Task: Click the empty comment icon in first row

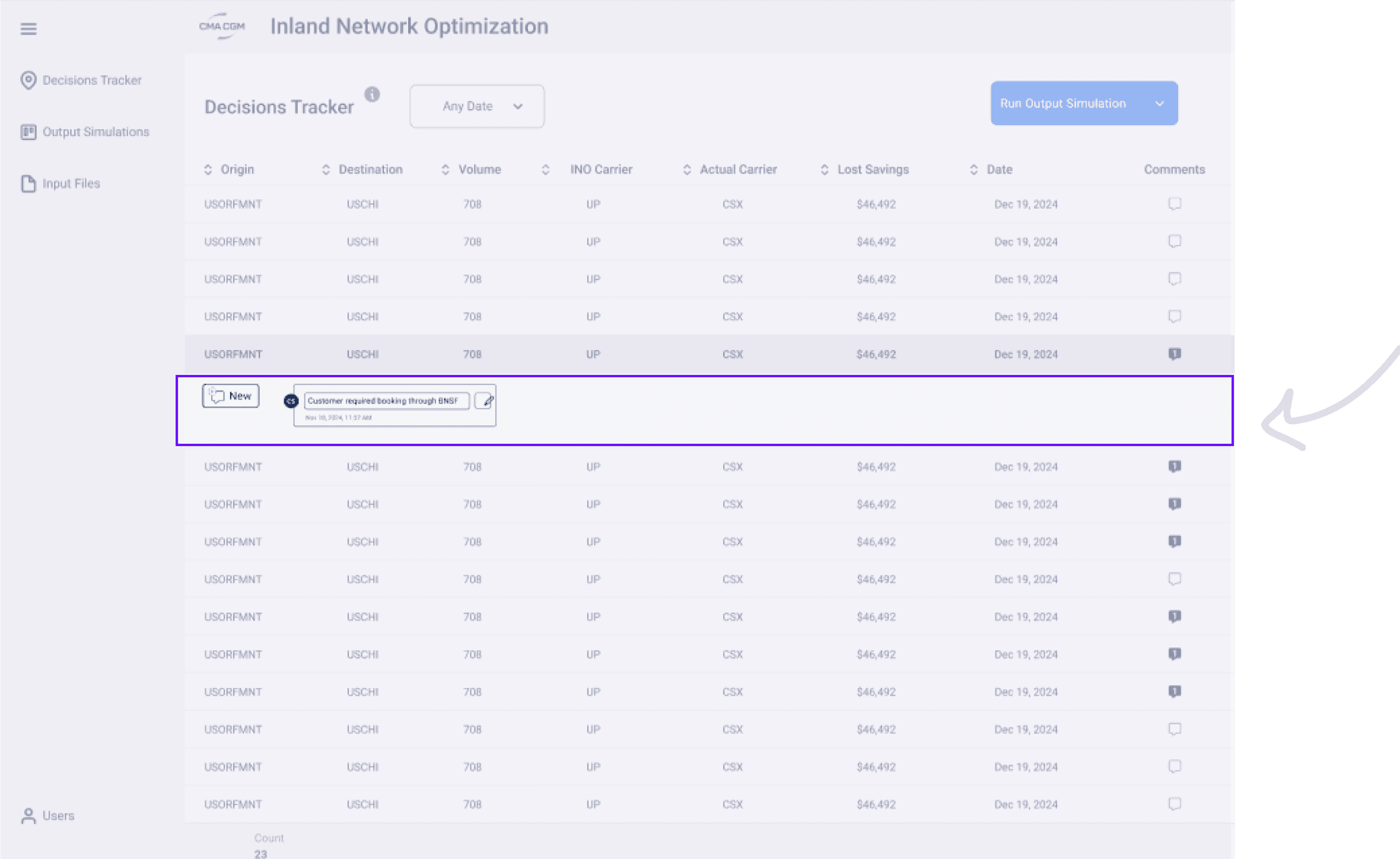Action: (x=1174, y=204)
